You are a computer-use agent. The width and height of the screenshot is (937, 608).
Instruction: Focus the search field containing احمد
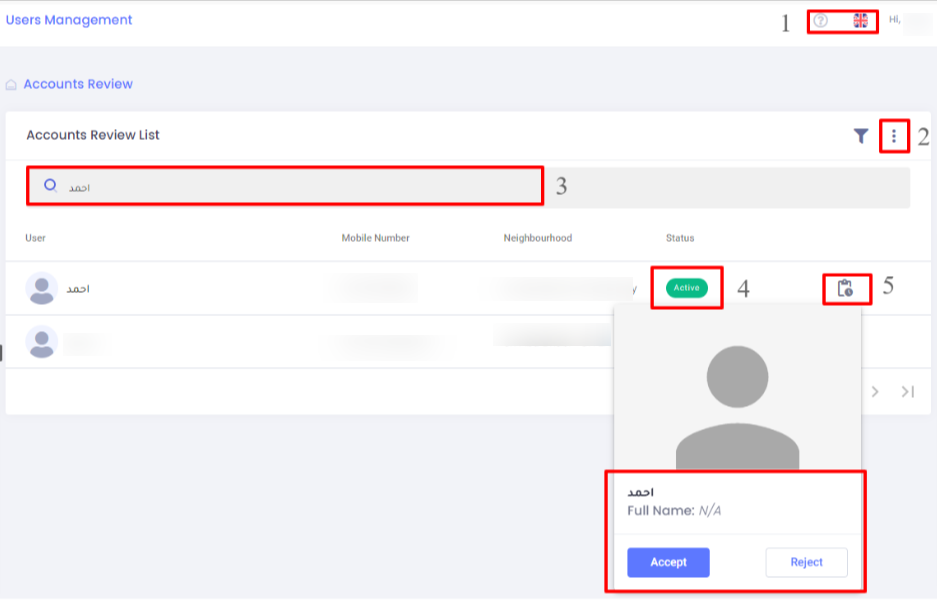coord(300,187)
